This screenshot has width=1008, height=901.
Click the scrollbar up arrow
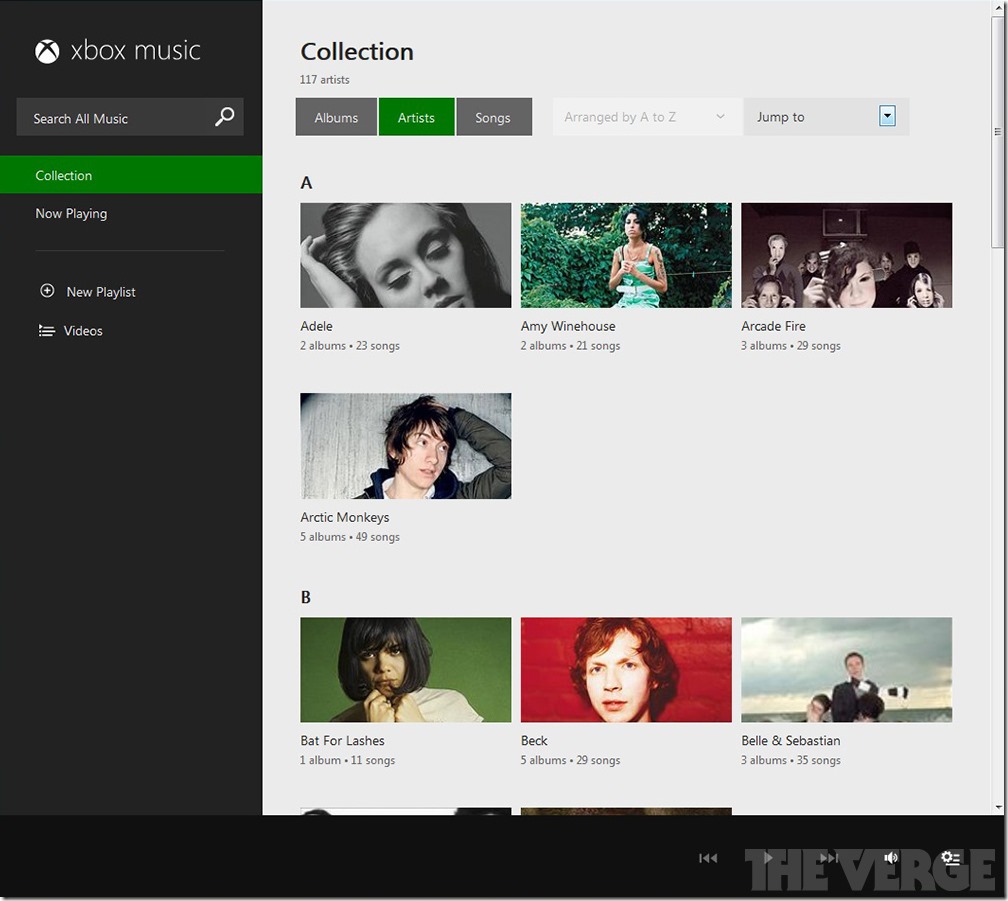[x=998, y=6]
